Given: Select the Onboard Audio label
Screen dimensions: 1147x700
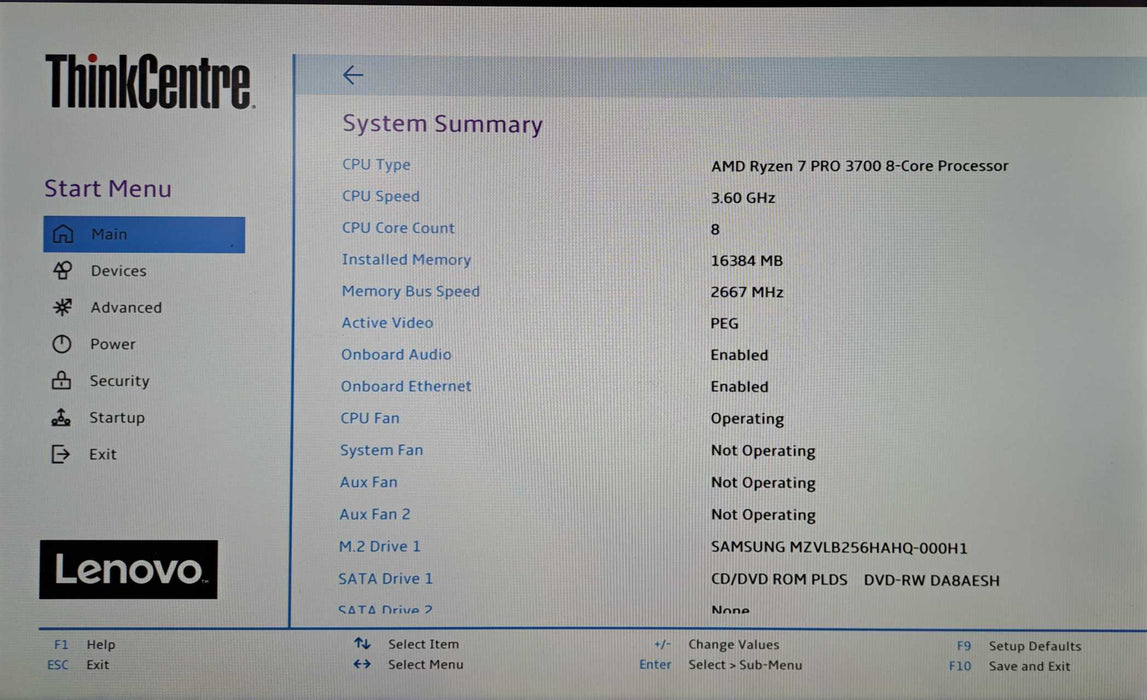Looking at the screenshot, I should pyautogui.click(x=396, y=354).
